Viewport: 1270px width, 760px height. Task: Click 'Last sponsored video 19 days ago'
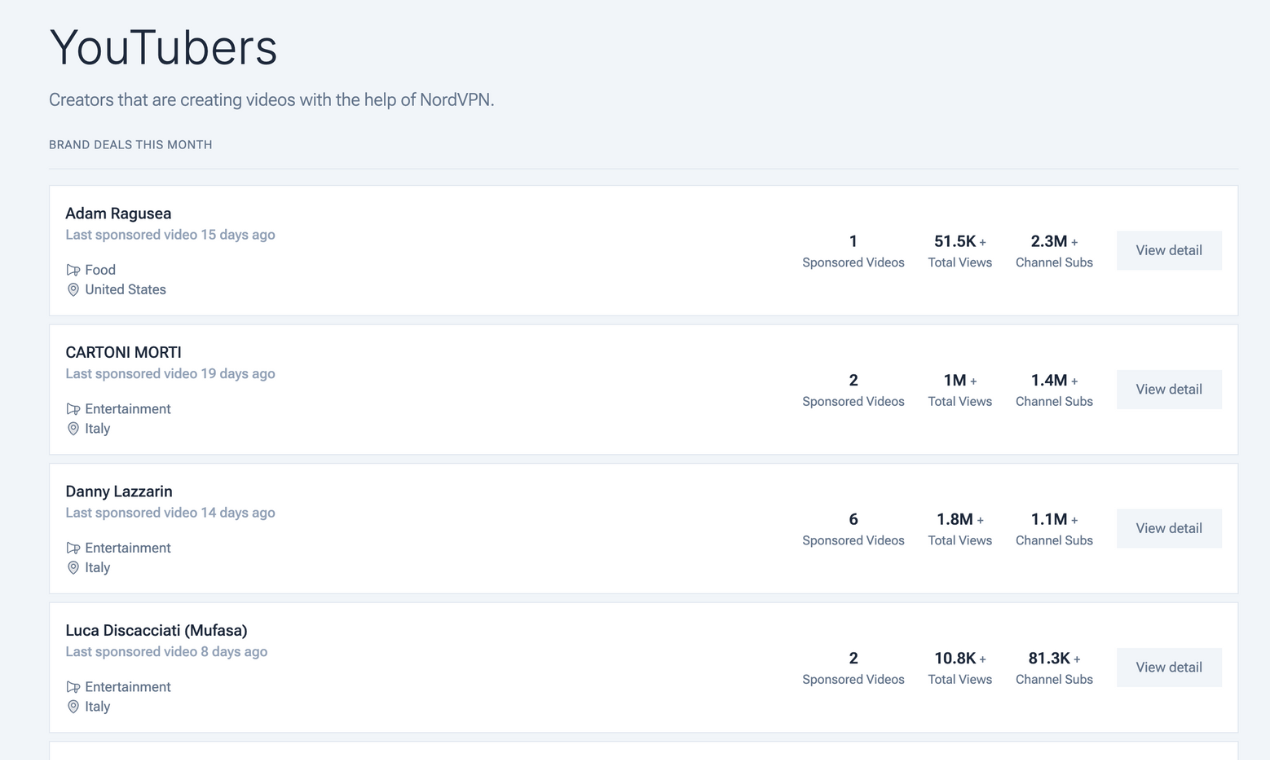170,374
